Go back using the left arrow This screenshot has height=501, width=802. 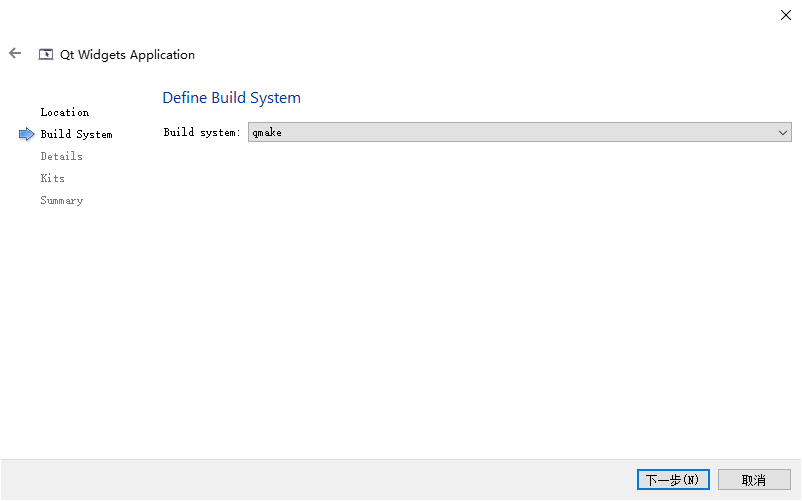tap(15, 53)
